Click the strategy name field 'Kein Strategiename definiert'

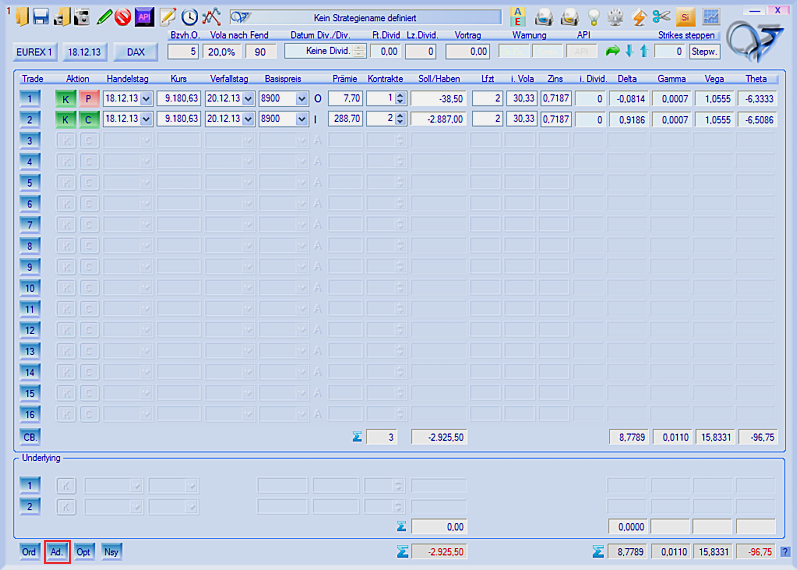pos(365,18)
